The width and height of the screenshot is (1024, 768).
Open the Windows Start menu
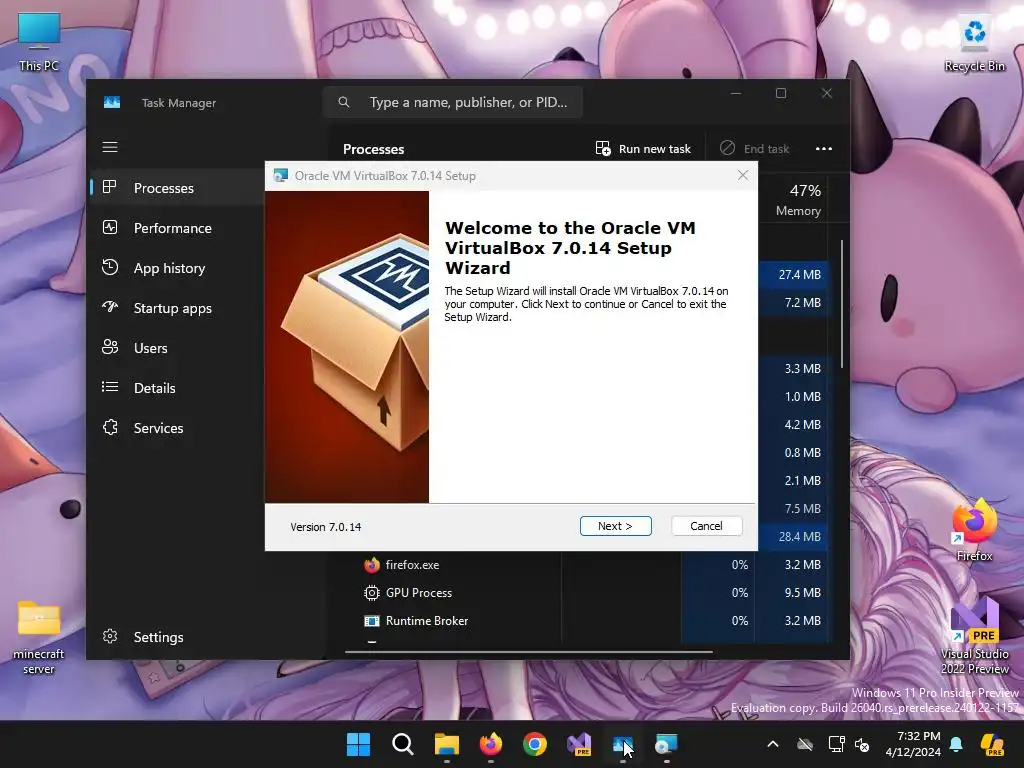coord(358,744)
